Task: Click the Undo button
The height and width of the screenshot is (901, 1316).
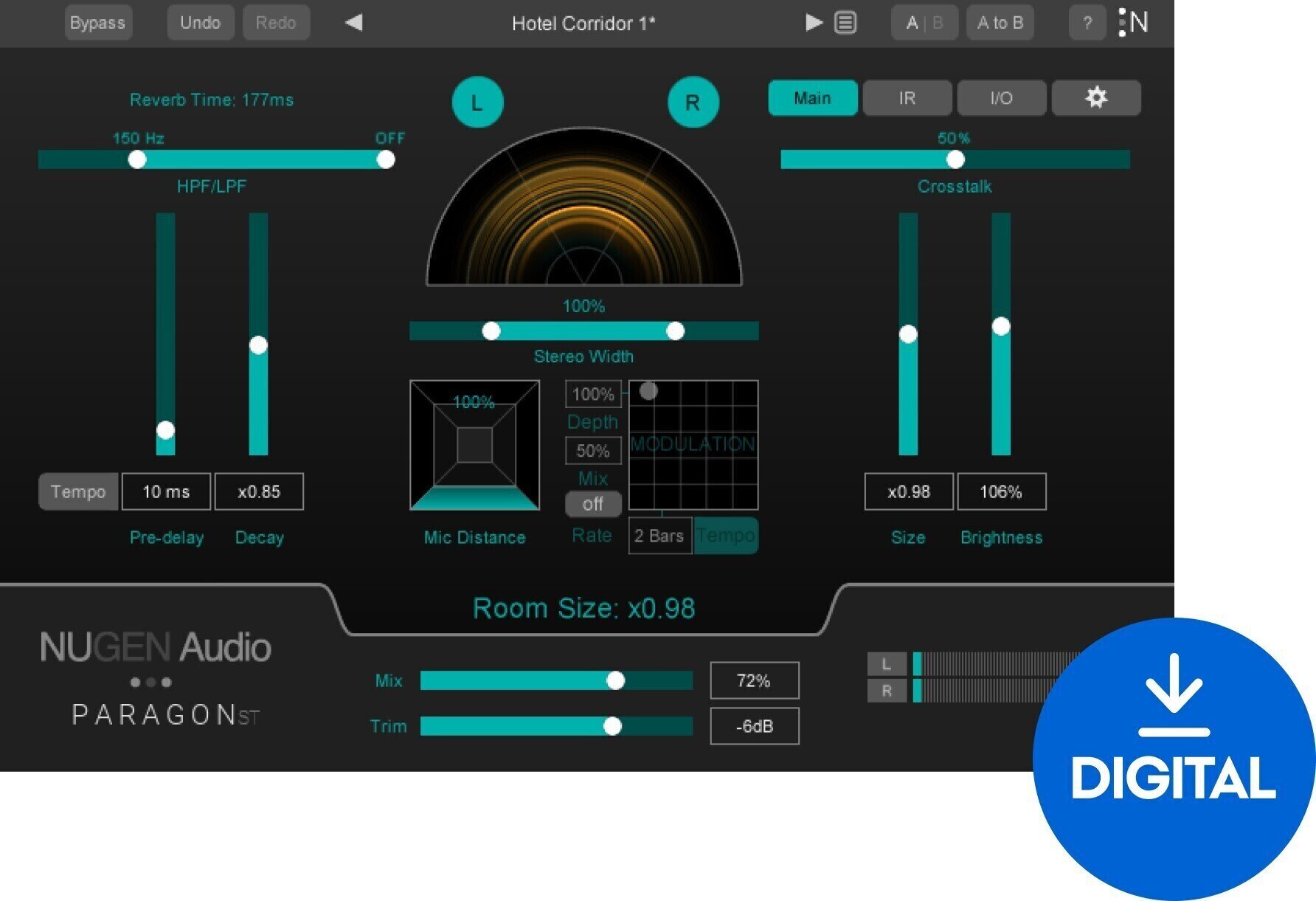Action: tap(201, 23)
